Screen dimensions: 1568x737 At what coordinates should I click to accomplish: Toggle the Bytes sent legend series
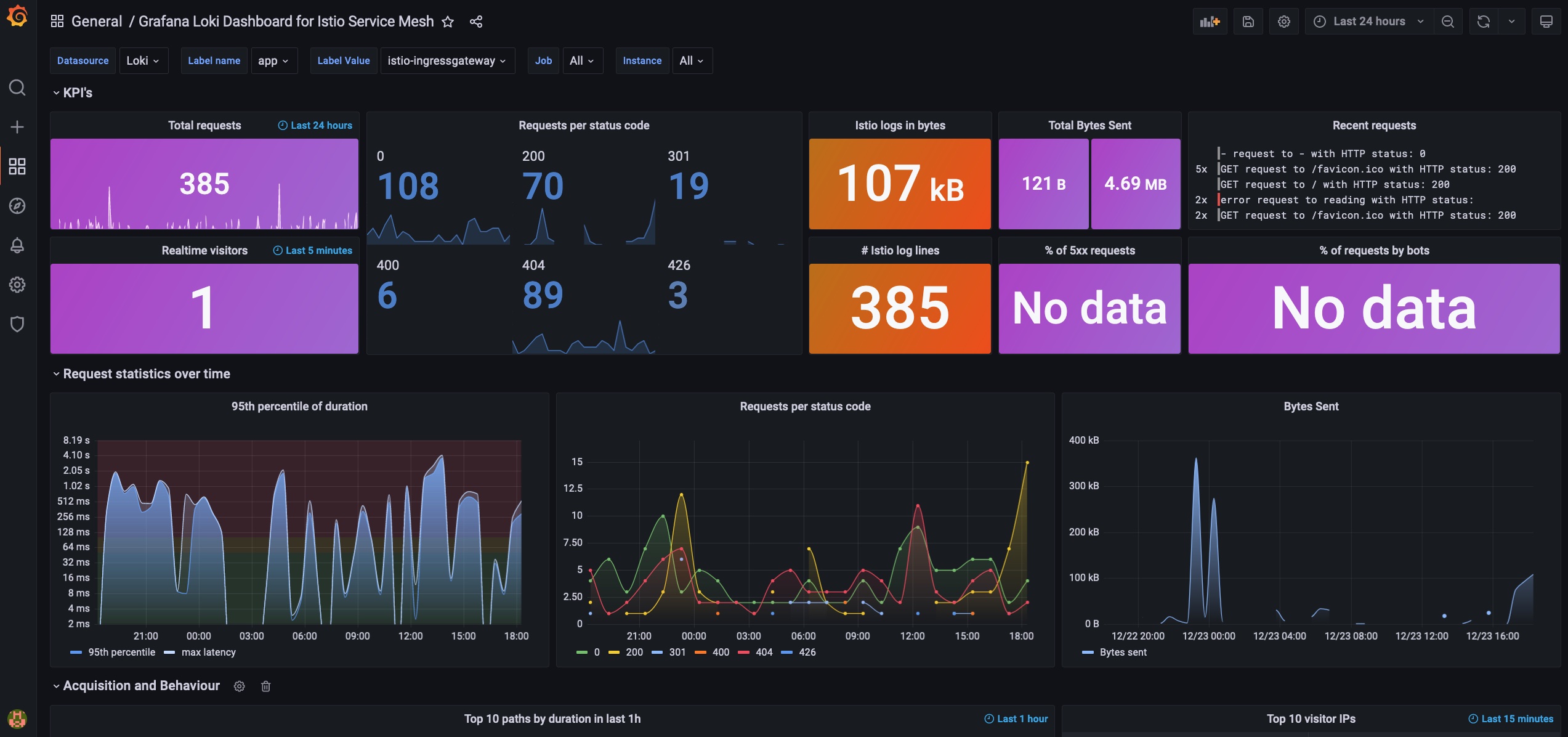tap(1123, 652)
